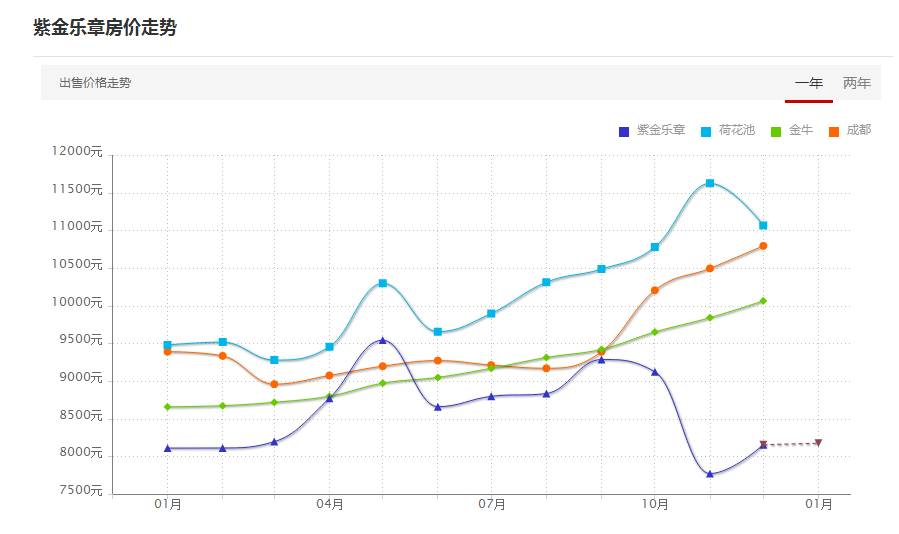Switch to the 两年 tab

856,83
